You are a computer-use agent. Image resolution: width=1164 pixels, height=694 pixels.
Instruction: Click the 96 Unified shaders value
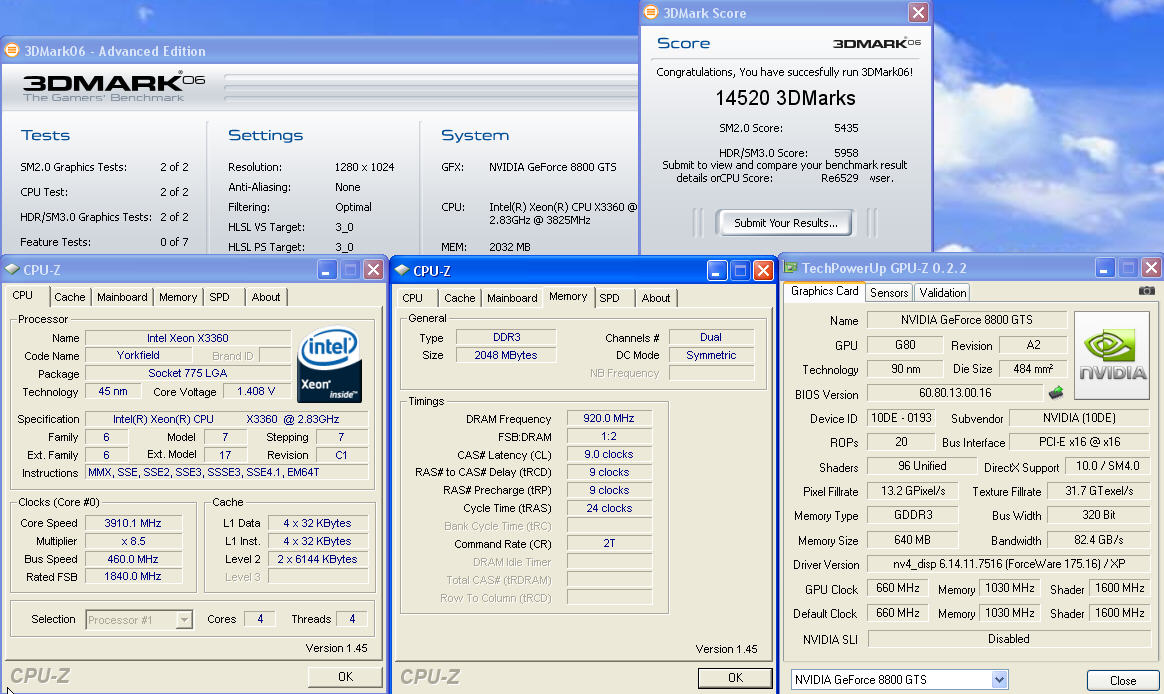coord(922,466)
